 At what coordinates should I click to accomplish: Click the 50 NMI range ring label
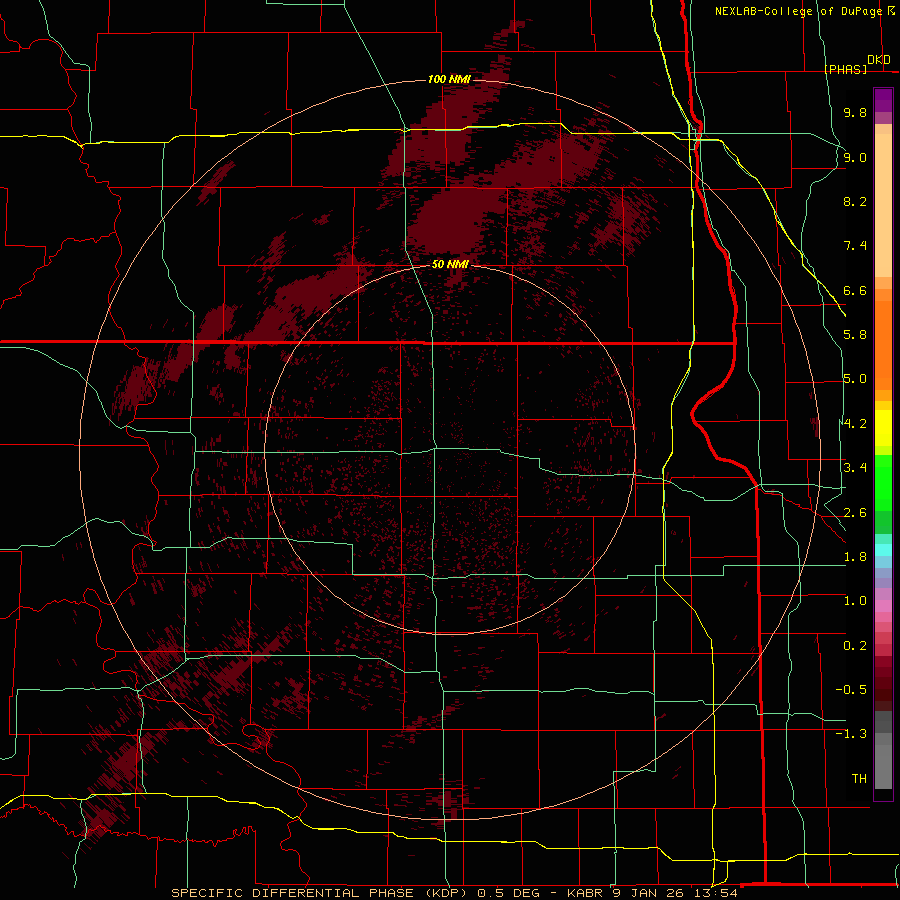click(450, 264)
